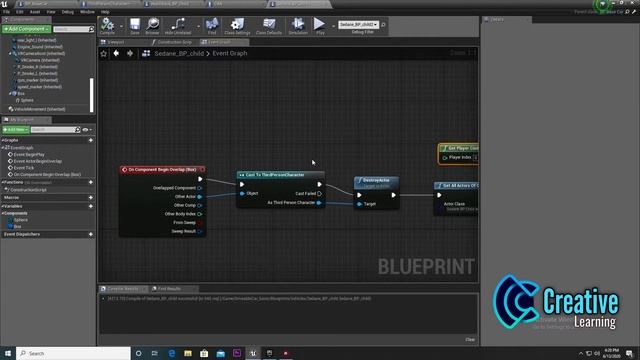Add a new Variable with the plus icon

pyautogui.click(x=91, y=207)
